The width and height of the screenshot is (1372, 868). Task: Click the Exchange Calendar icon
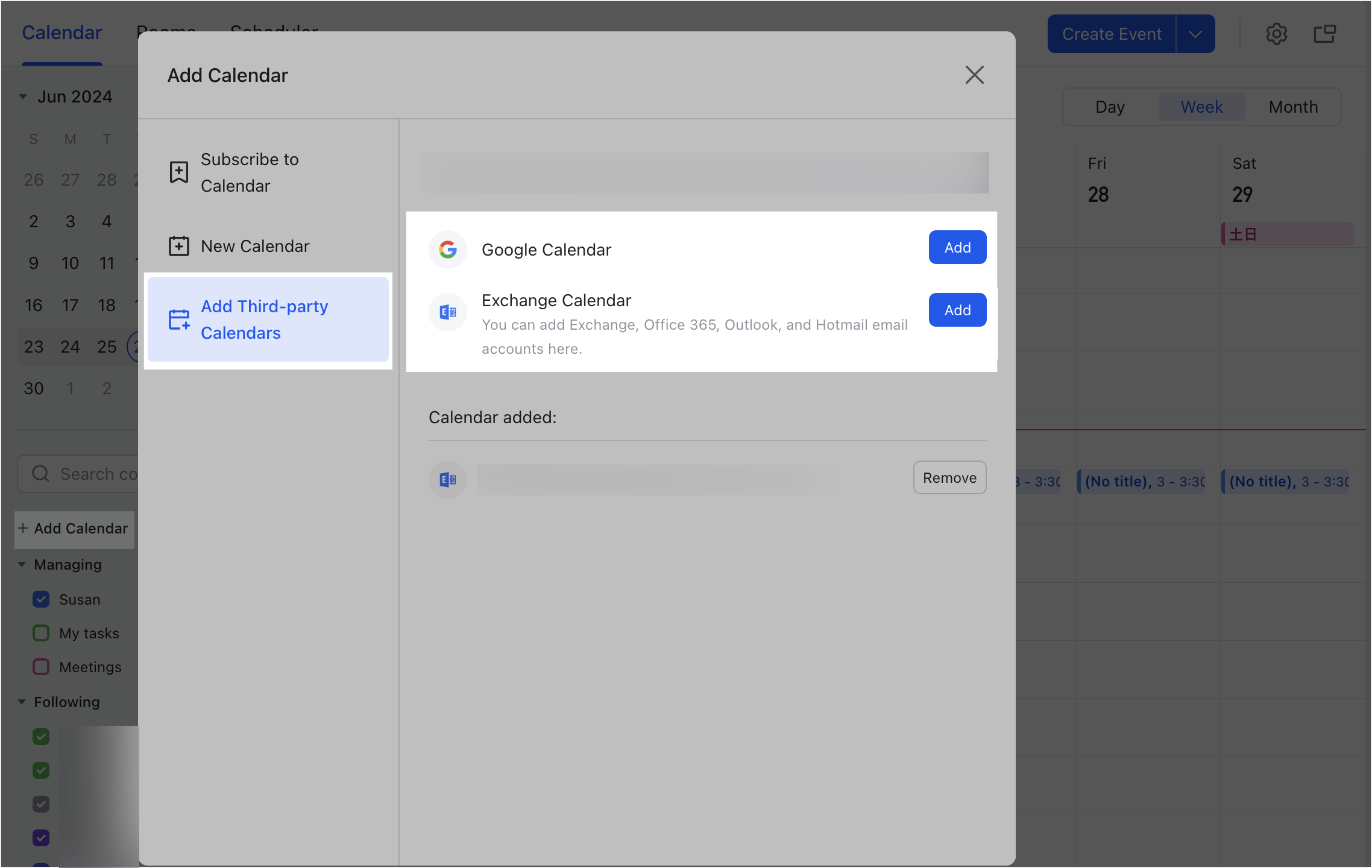pos(447,312)
